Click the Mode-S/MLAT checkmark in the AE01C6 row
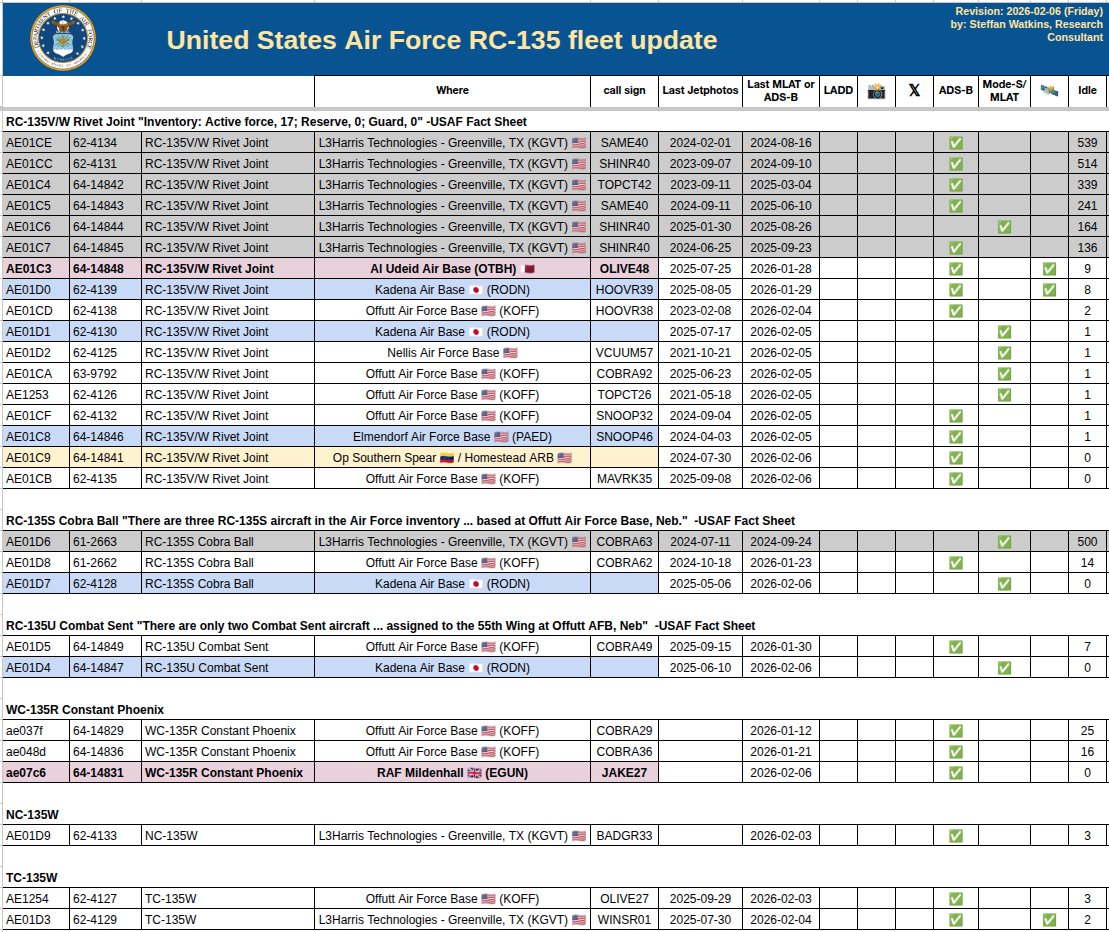Viewport: 1109px width, 932px height. click(1004, 227)
